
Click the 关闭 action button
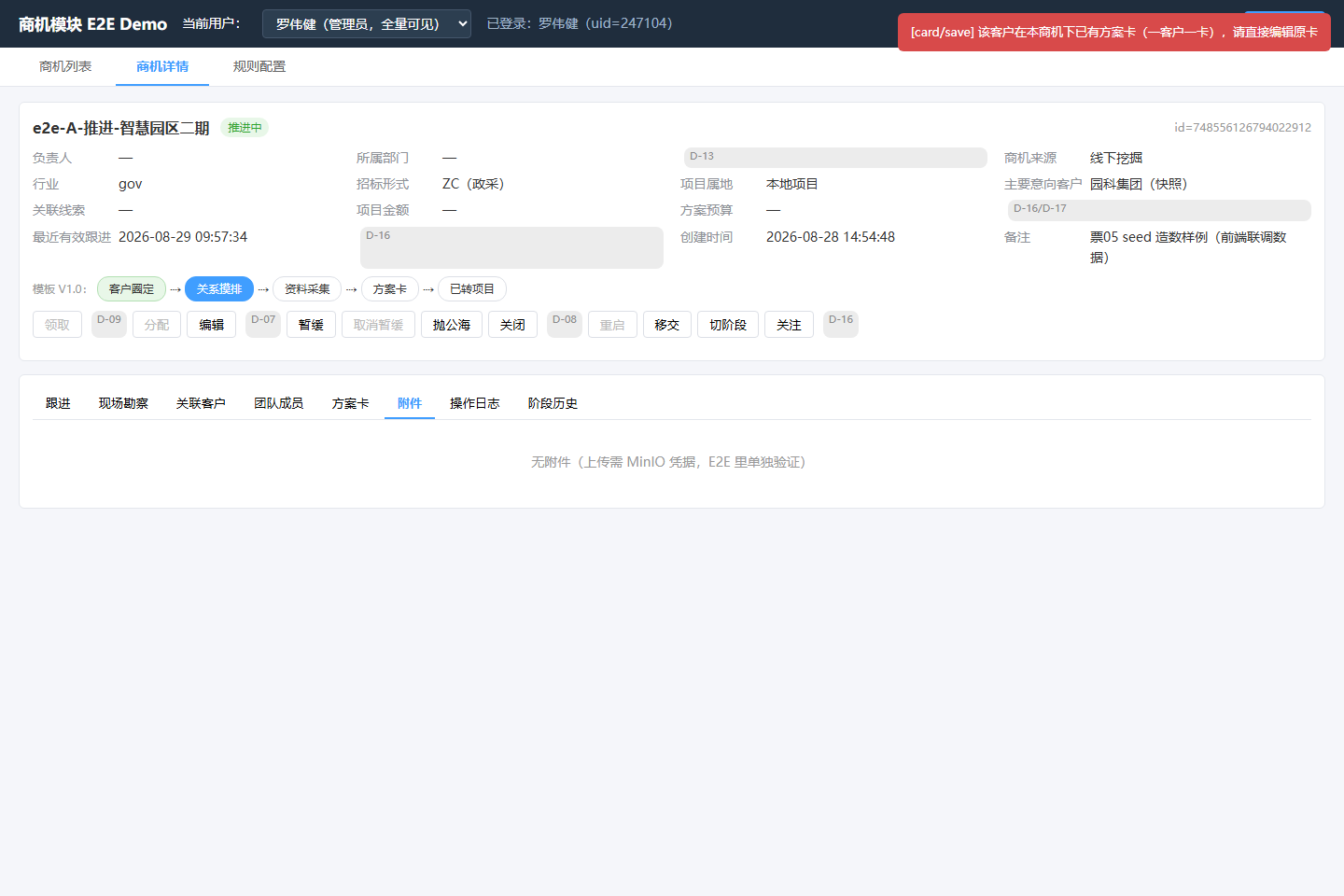[x=512, y=325]
